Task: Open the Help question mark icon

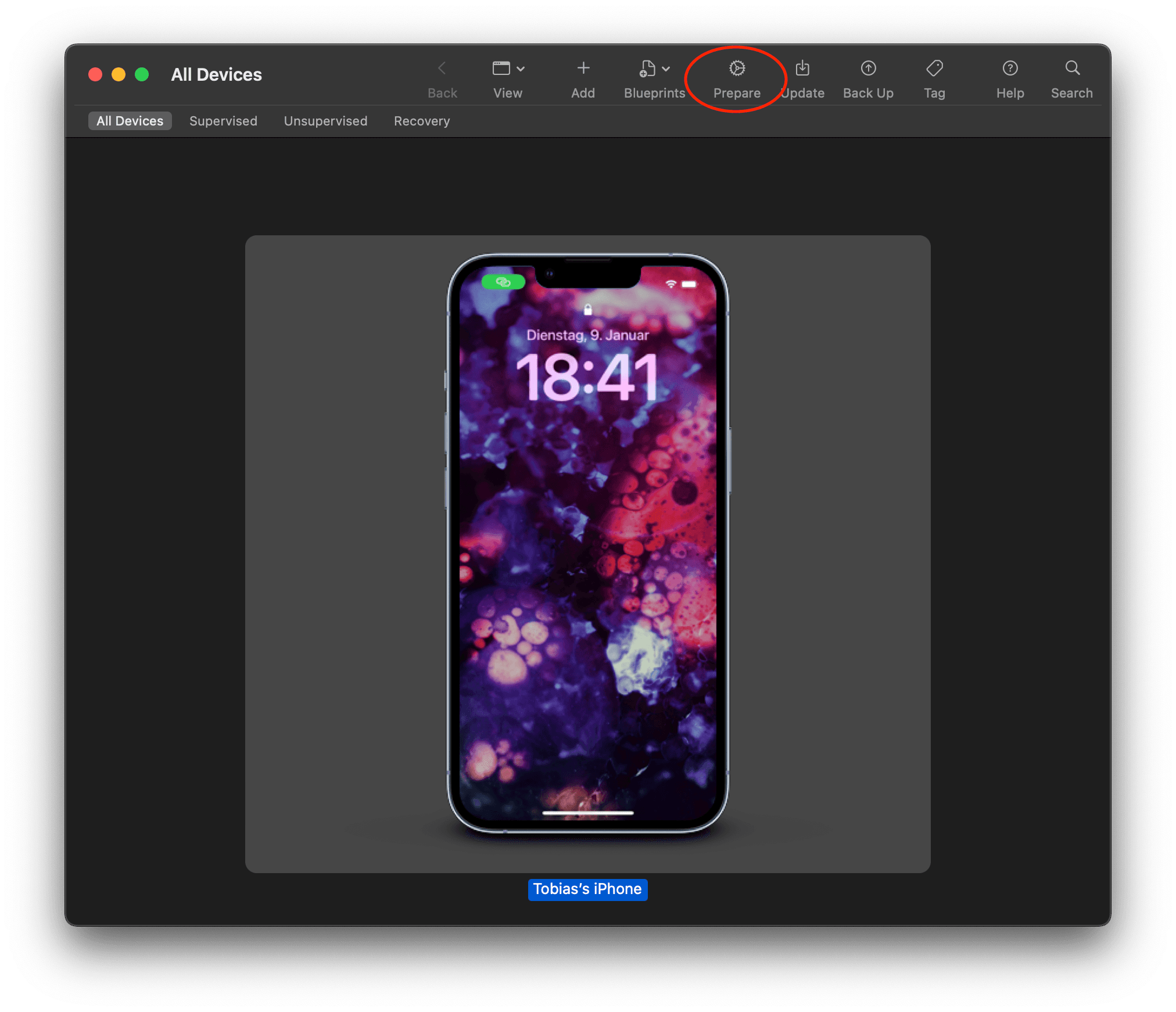Action: click(1010, 69)
